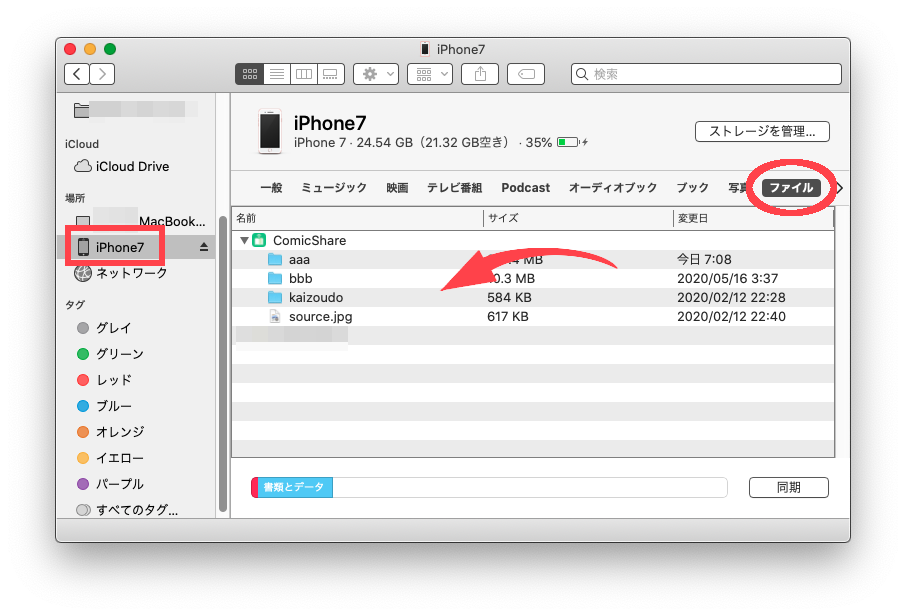
Task: Open iCloud Drive in the sidebar
Action: 122,166
